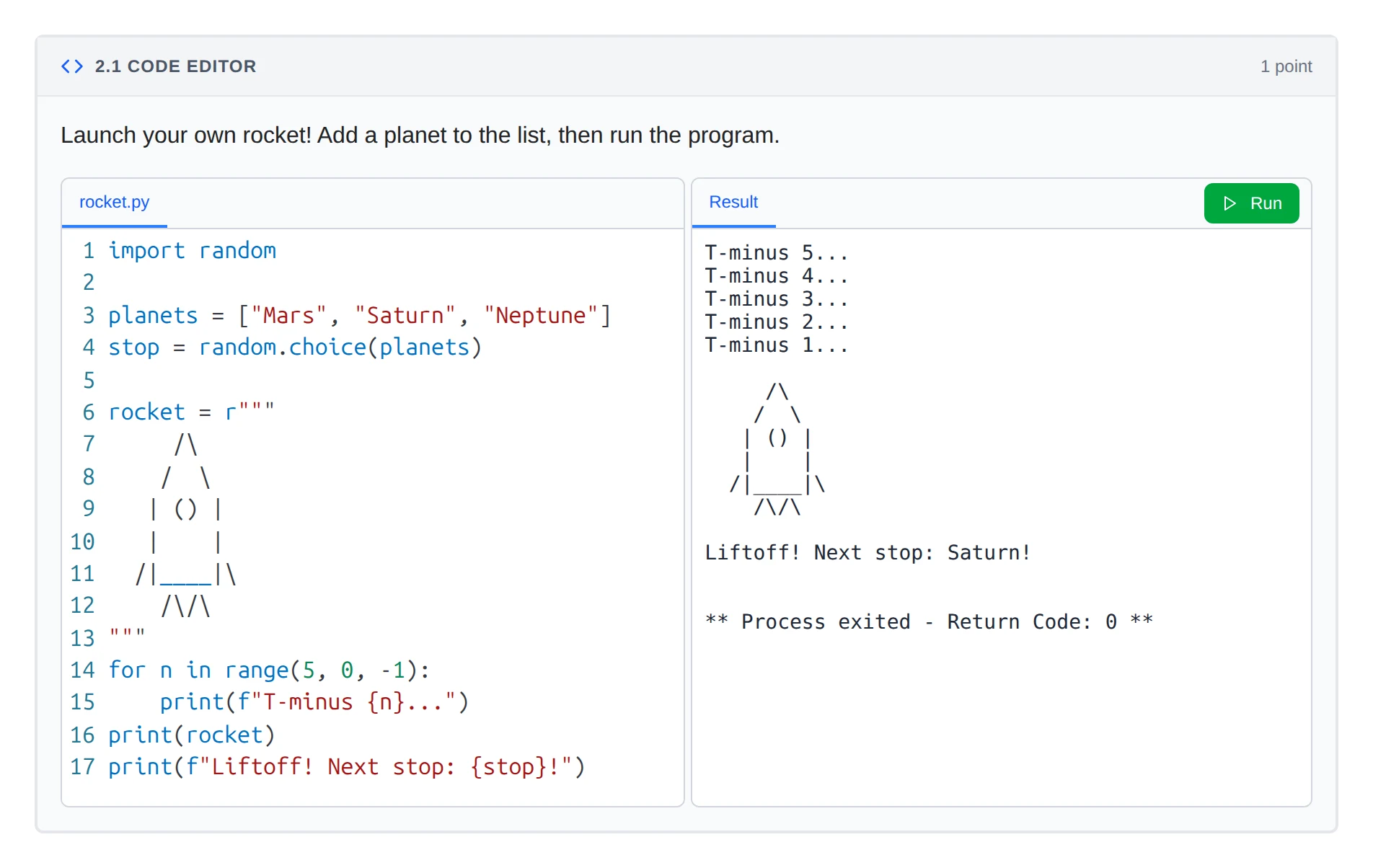Viewport: 1373px width, 868px height.
Task: Click the code brackets icon by 2.1 CODE EDITOR
Action: (x=72, y=66)
